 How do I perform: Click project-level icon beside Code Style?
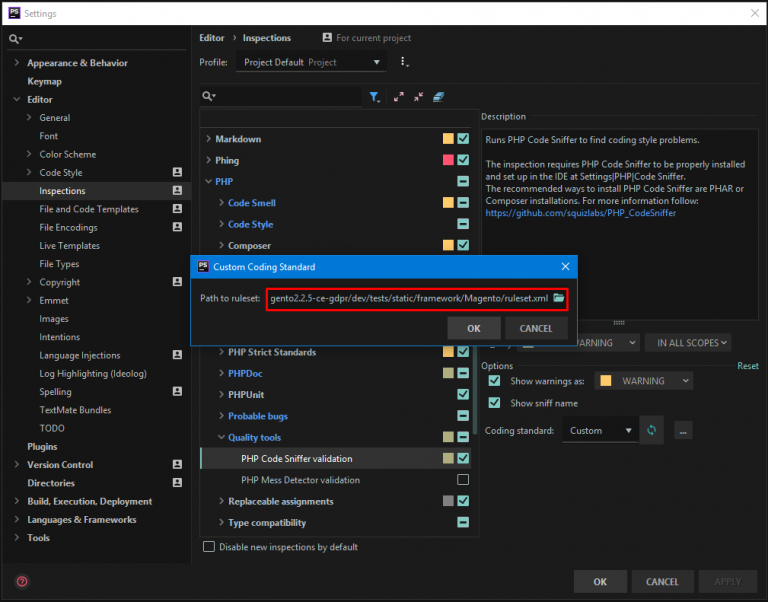(177, 172)
